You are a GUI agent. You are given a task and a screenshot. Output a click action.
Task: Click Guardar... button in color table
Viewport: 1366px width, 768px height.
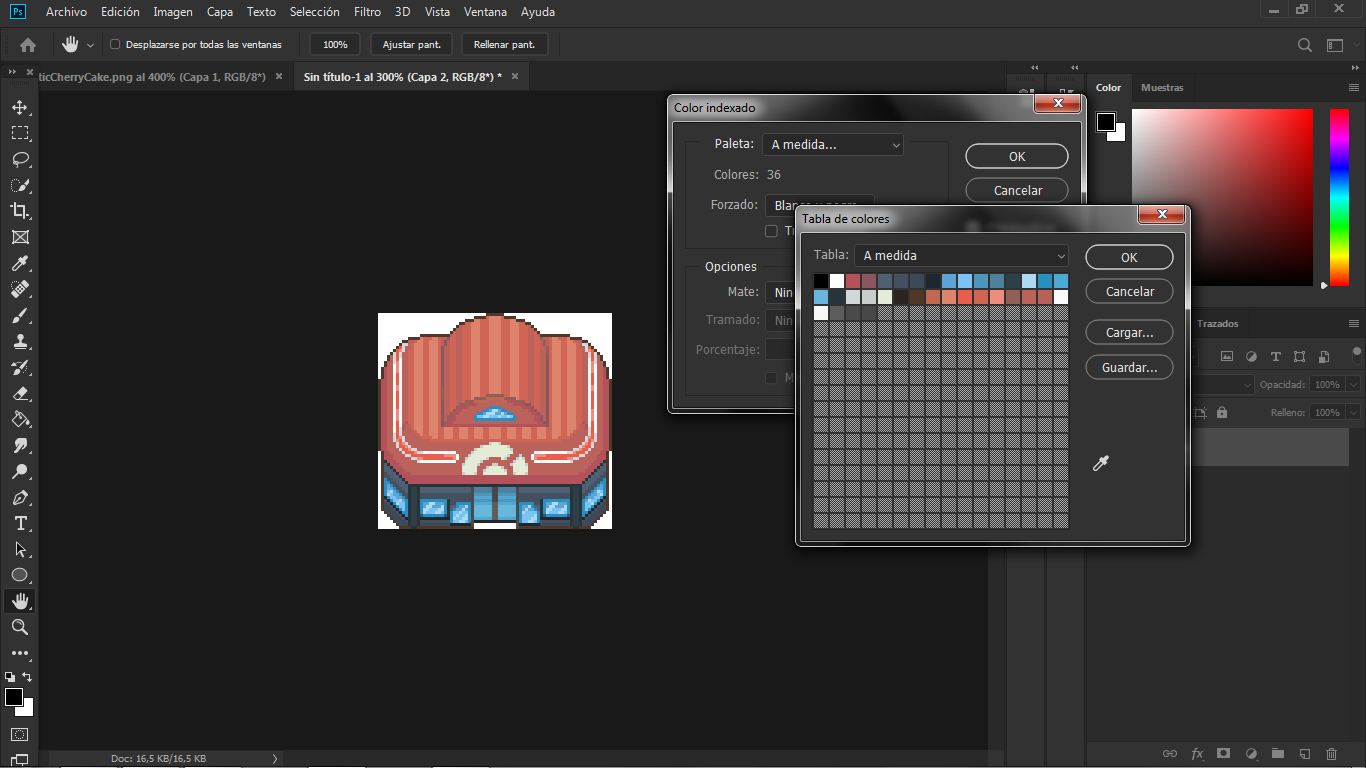coord(1129,367)
